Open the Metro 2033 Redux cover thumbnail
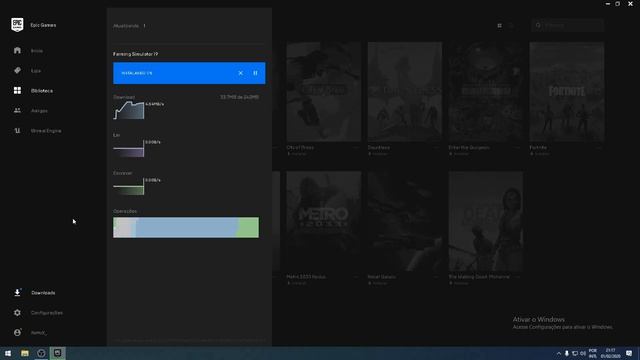Image resolution: width=640 pixels, height=360 pixels. (324, 222)
